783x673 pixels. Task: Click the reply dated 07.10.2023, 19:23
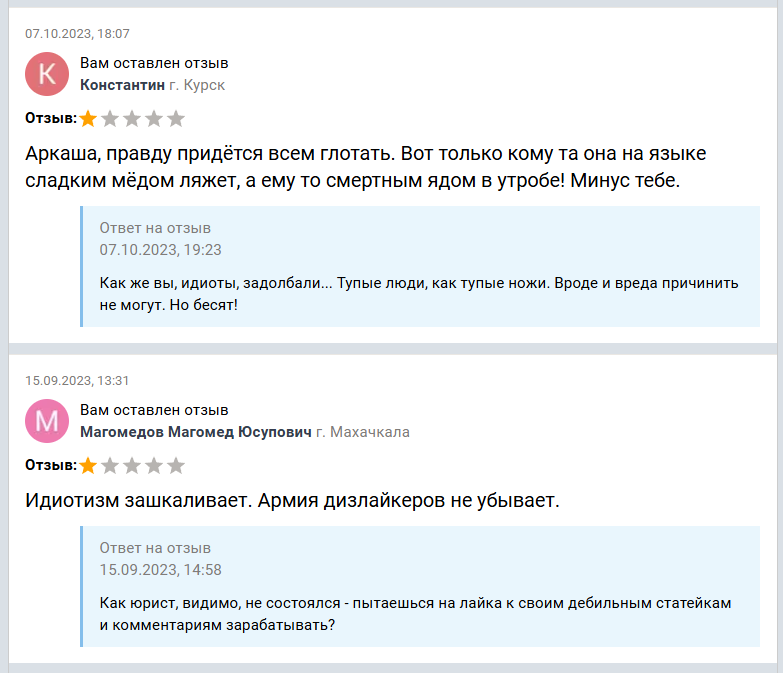421,267
